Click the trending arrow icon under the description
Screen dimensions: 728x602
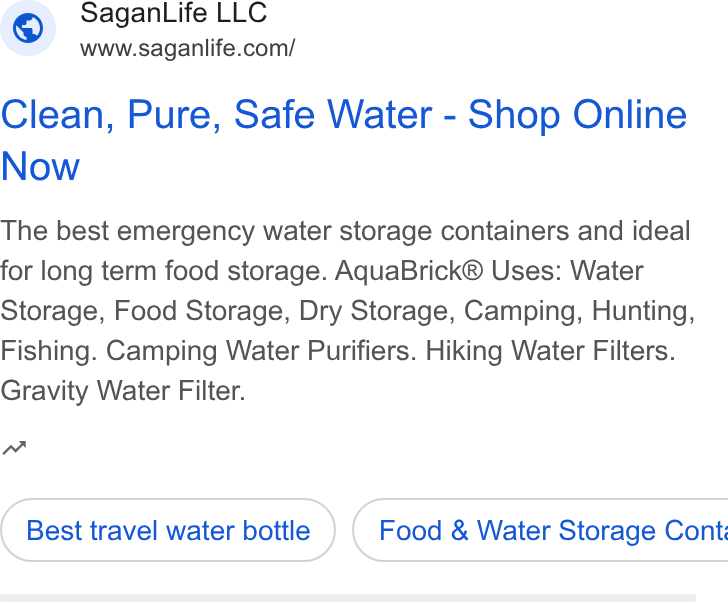[14, 448]
